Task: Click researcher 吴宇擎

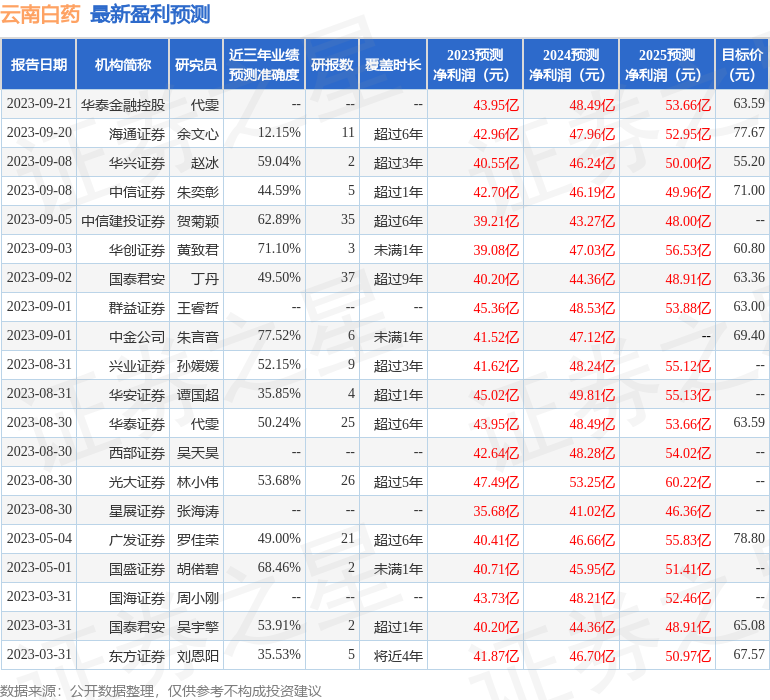Action: pos(198,626)
